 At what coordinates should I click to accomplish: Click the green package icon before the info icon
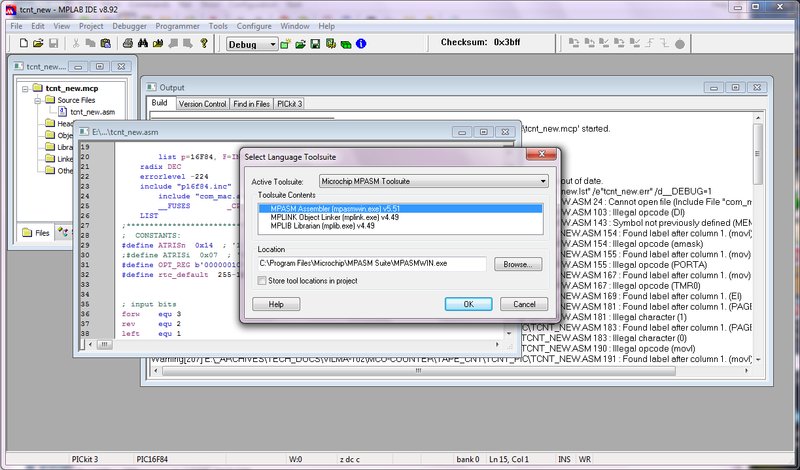(x=346, y=44)
